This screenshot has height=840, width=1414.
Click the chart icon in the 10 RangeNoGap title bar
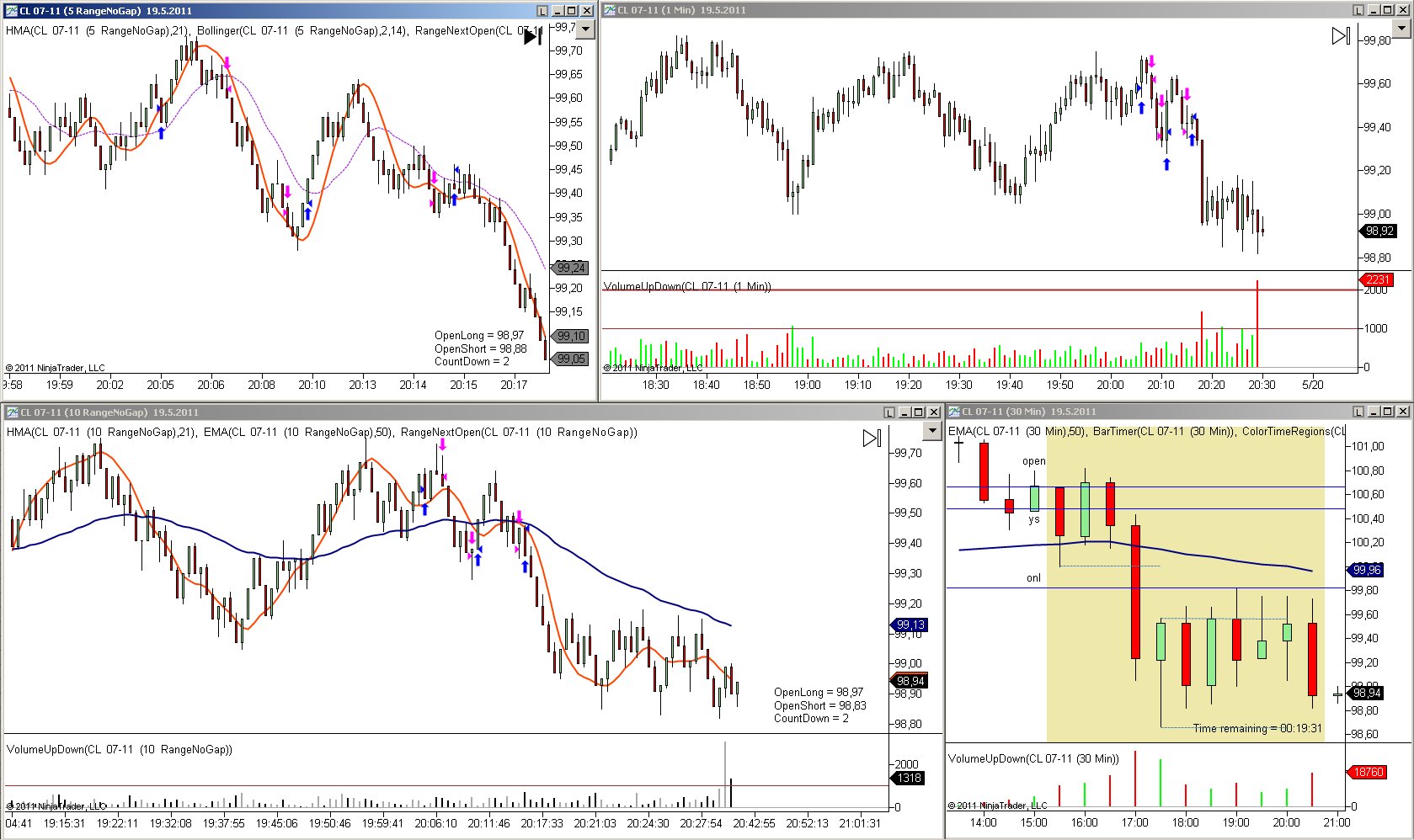tap(12, 412)
